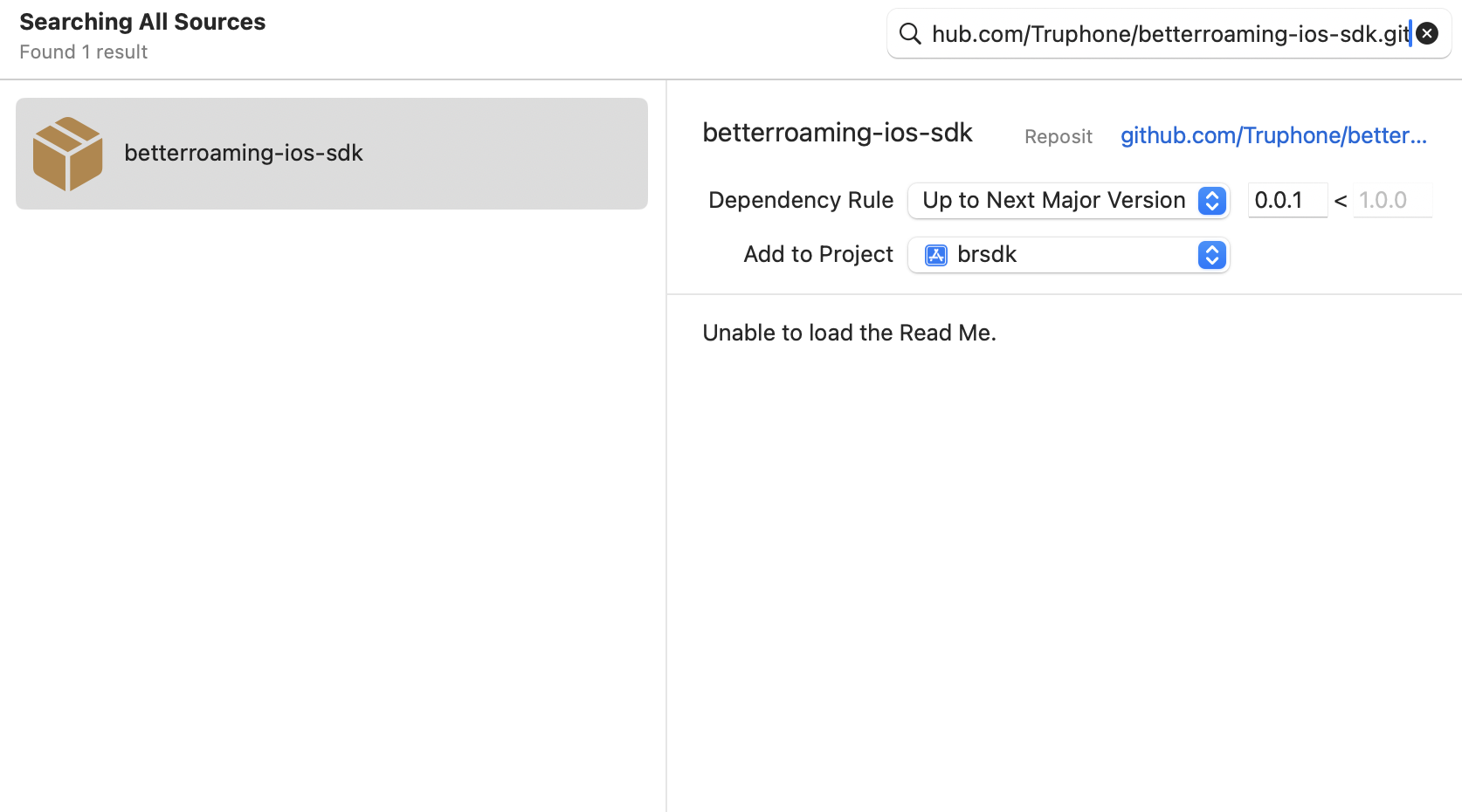
Task: Click inside the package URL search field
Action: tap(1170, 34)
